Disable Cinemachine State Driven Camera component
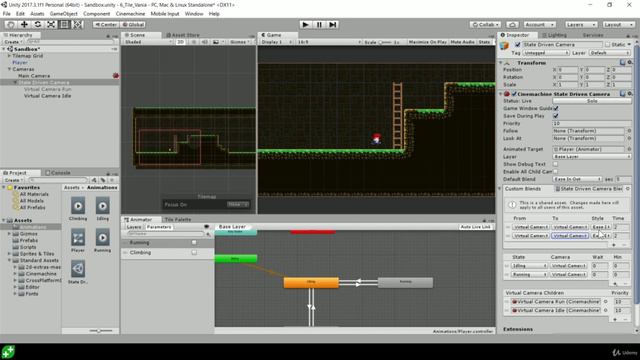This screenshot has width=640, height=360. pyautogui.click(x=514, y=94)
